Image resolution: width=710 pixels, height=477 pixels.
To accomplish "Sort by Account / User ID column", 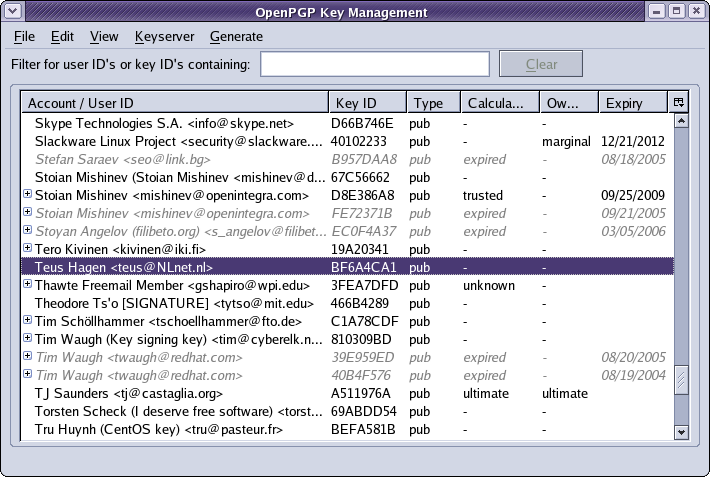I will (175, 103).
